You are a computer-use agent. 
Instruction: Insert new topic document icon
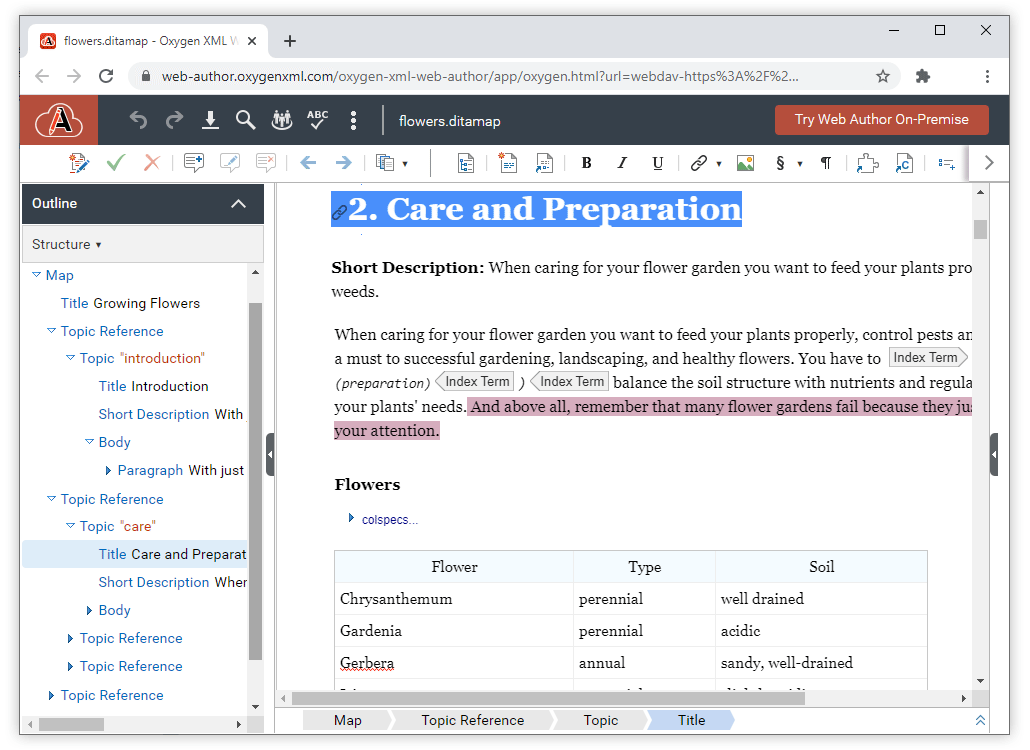click(508, 163)
